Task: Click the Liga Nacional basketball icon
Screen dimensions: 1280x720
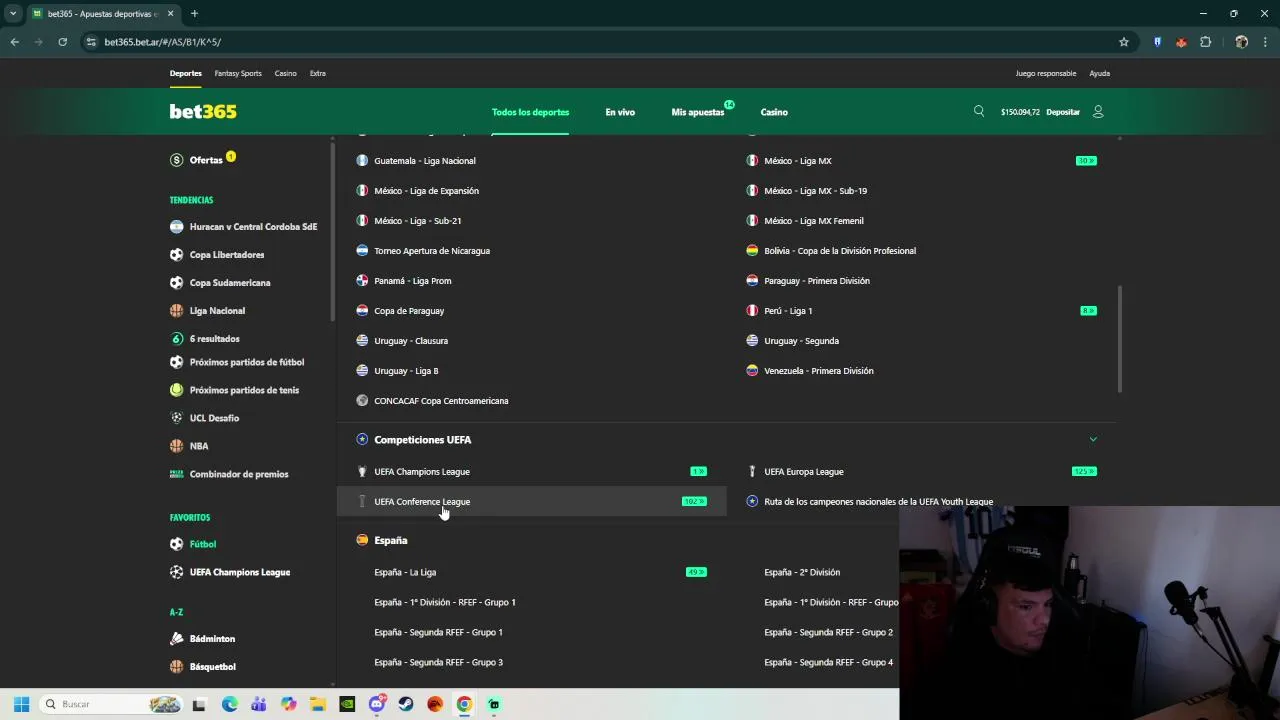Action: point(177,311)
